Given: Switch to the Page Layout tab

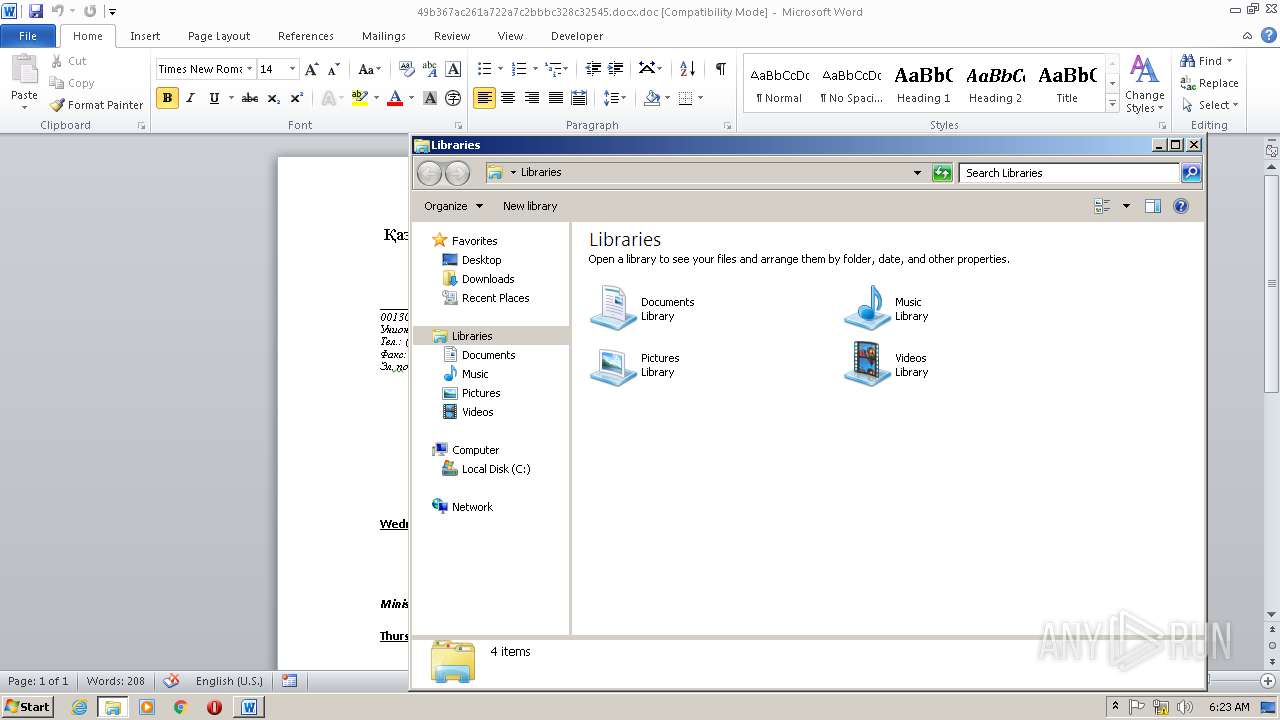Looking at the screenshot, I should (219, 36).
